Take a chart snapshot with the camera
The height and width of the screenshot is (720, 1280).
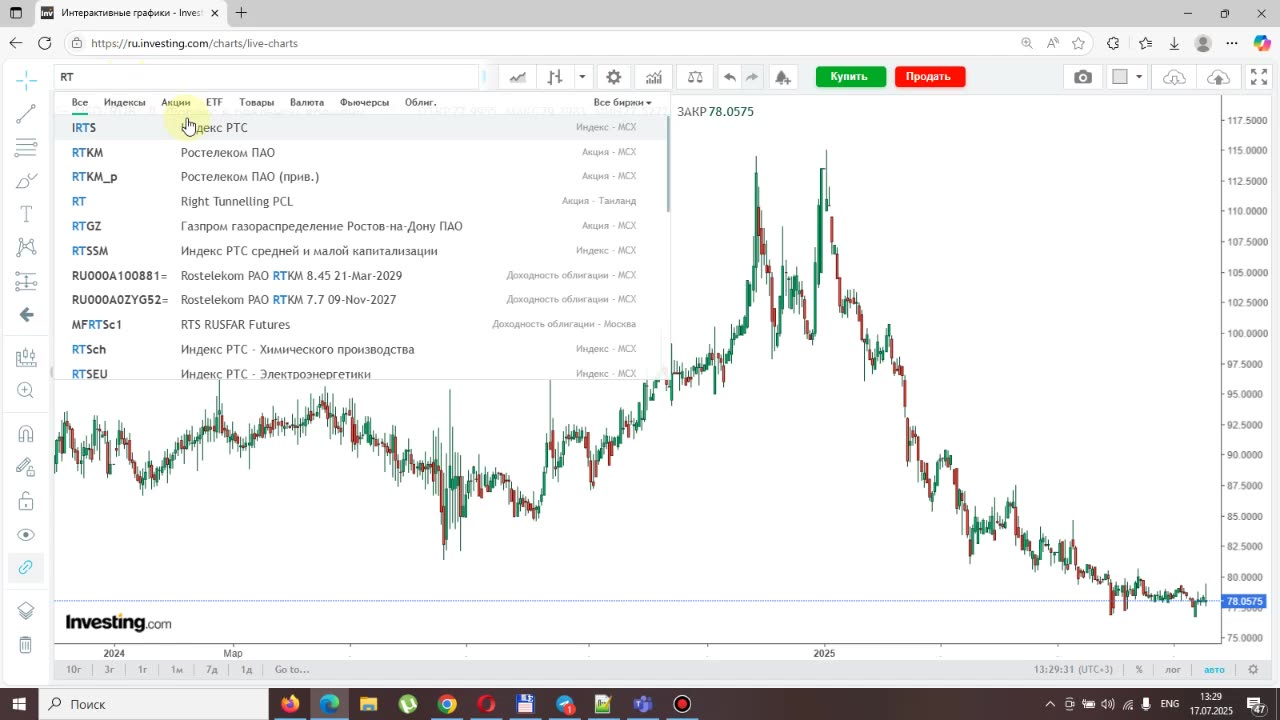point(1083,77)
